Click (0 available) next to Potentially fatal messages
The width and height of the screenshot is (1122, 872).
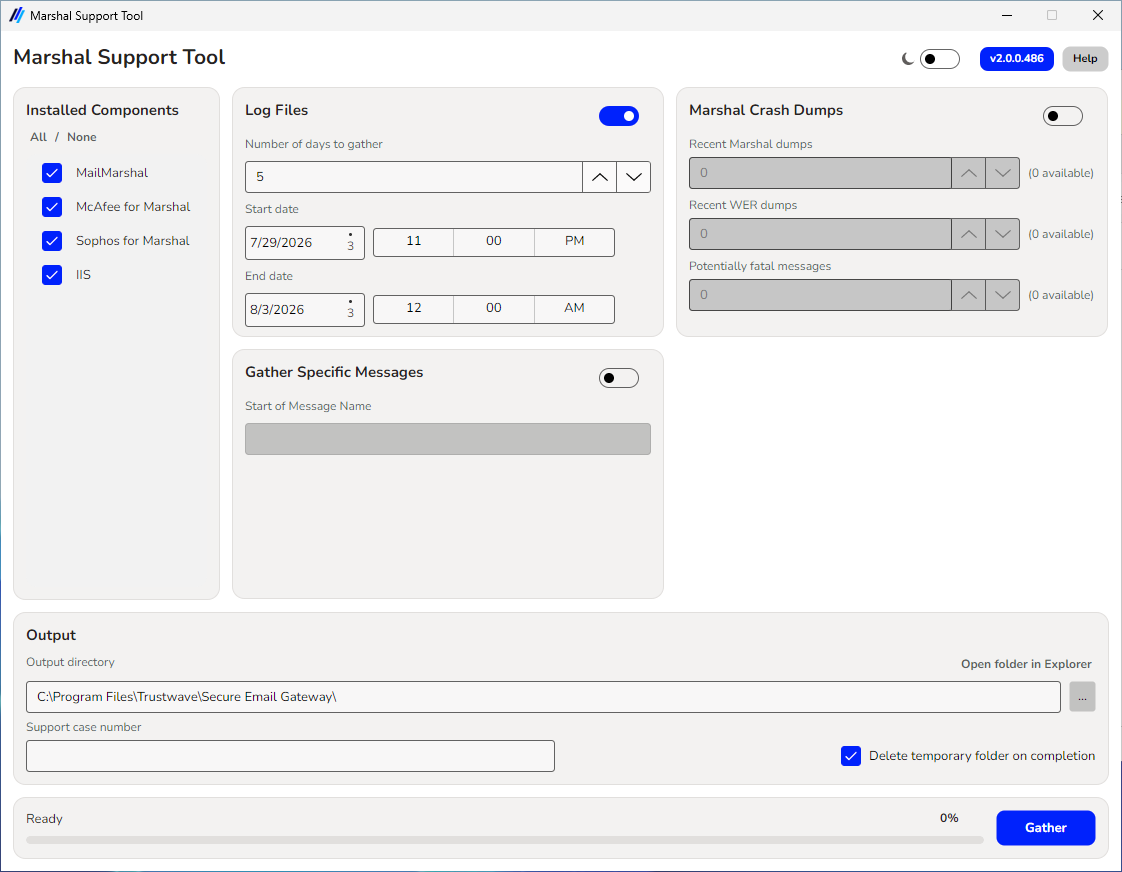(1060, 295)
